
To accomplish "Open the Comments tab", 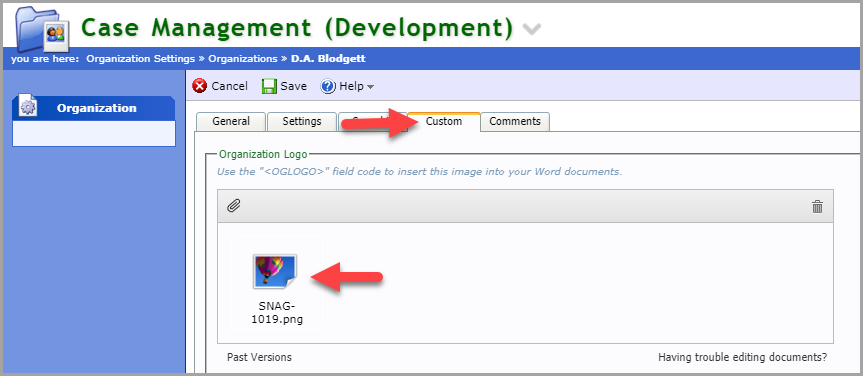I will (515, 121).
